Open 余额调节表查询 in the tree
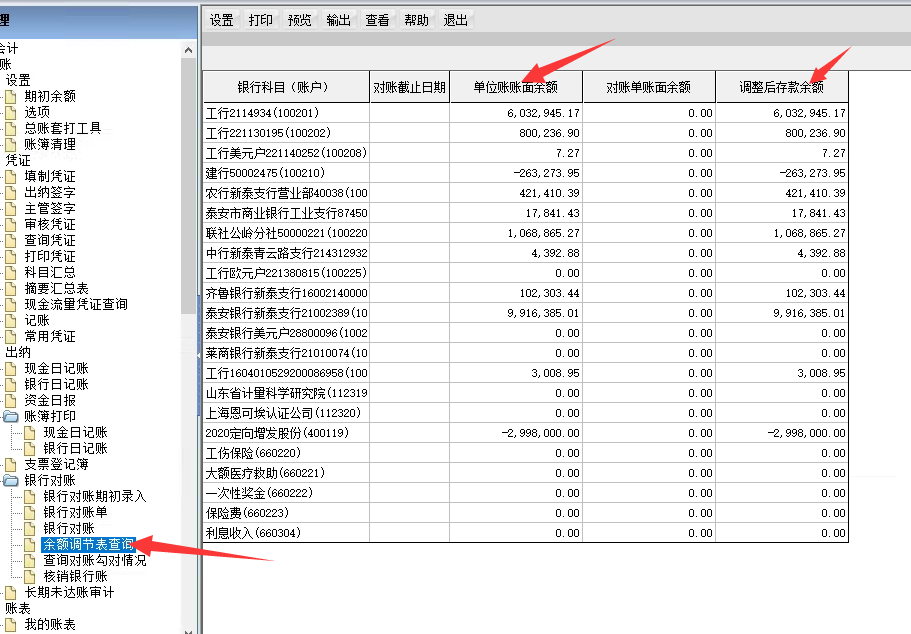Image resolution: width=911 pixels, height=634 pixels. pos(88,544)
